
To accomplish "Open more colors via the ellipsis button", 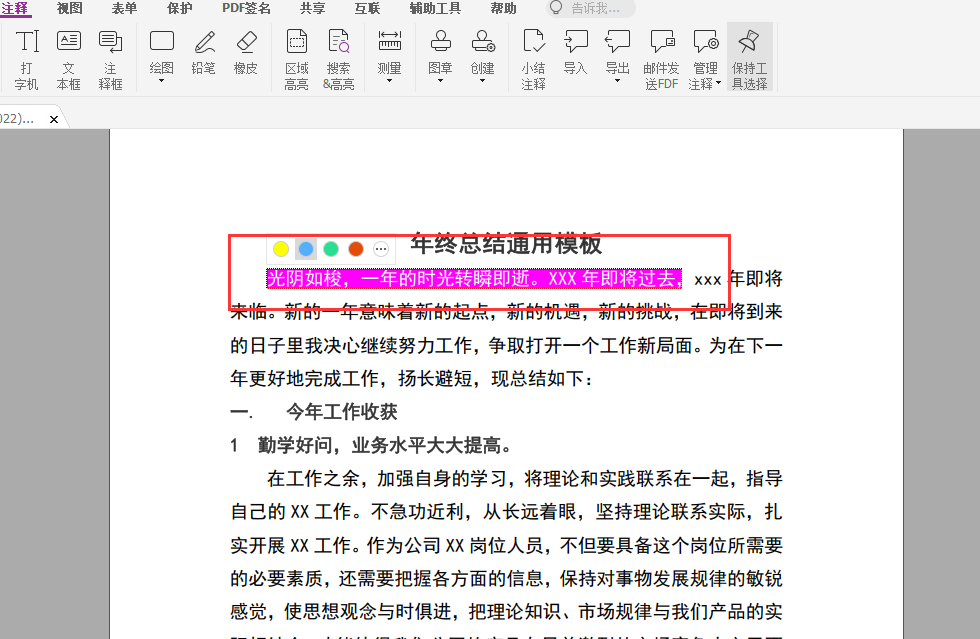I will point(381,249).
